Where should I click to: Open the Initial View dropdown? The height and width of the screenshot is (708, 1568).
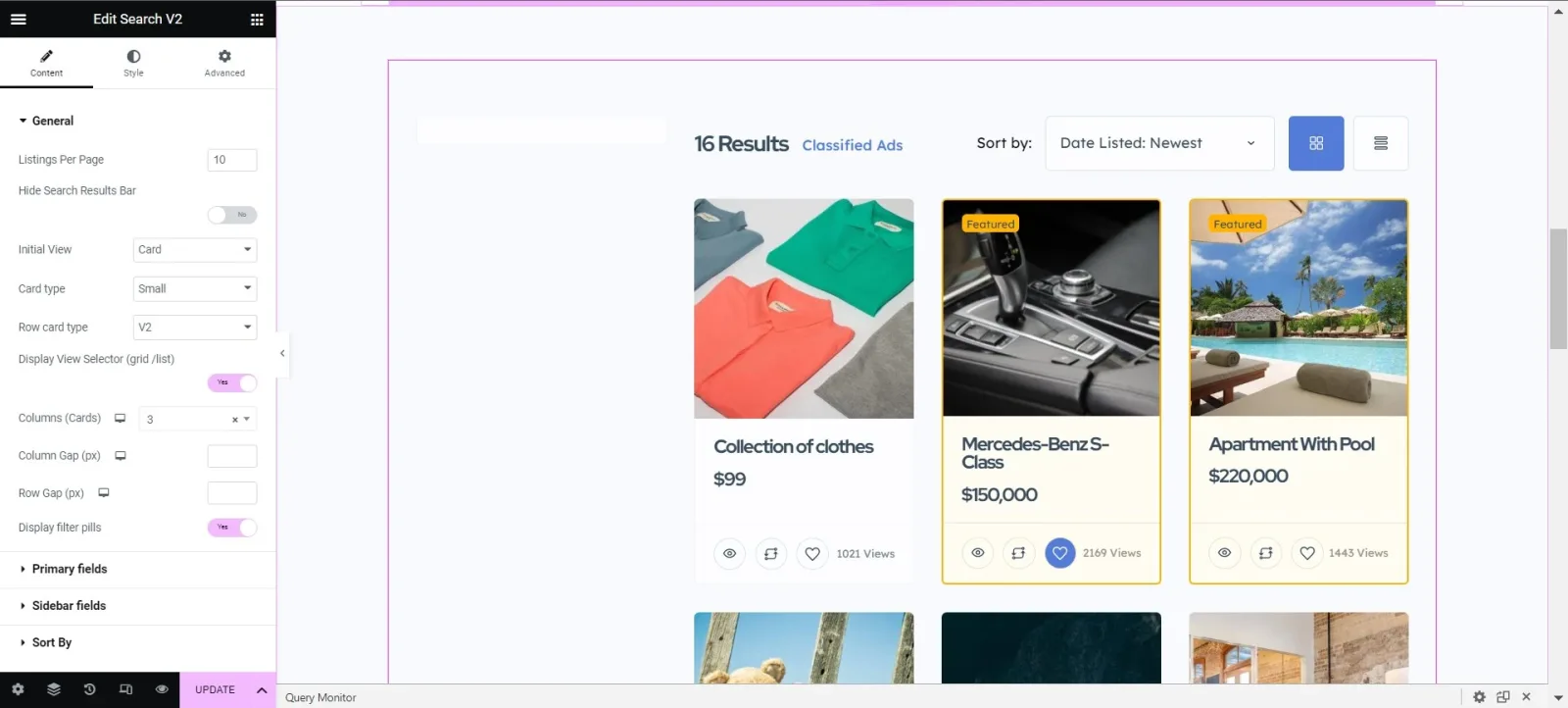(195, 250)
